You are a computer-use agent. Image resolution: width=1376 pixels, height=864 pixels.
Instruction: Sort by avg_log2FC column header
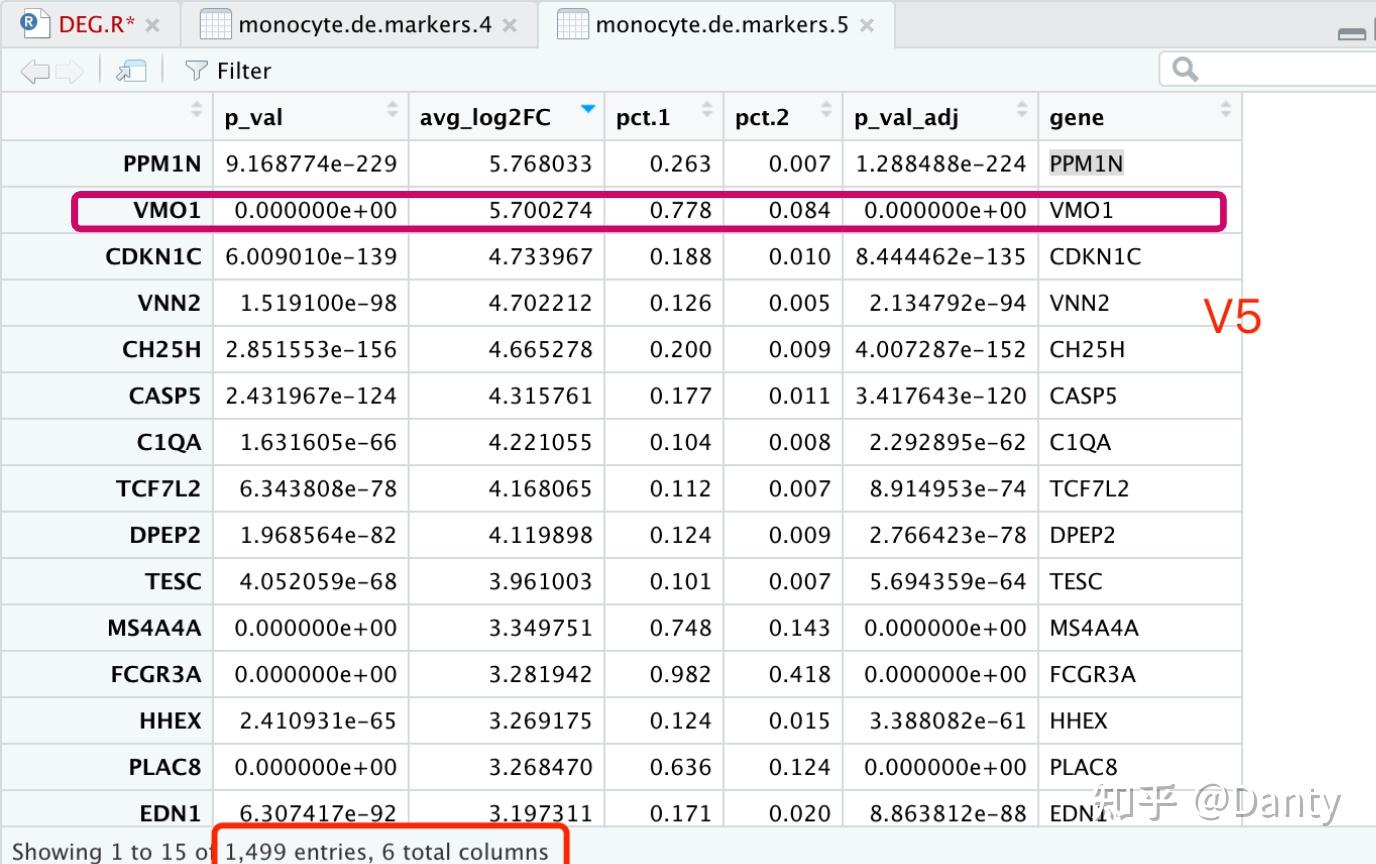(506, 117)
